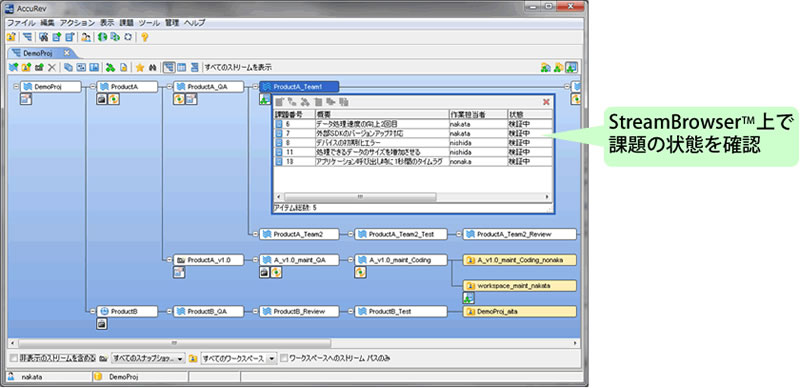Click the locked document icon in stream toolbar
The width and height of the screenshot is (800, 388).
[123, 67]
